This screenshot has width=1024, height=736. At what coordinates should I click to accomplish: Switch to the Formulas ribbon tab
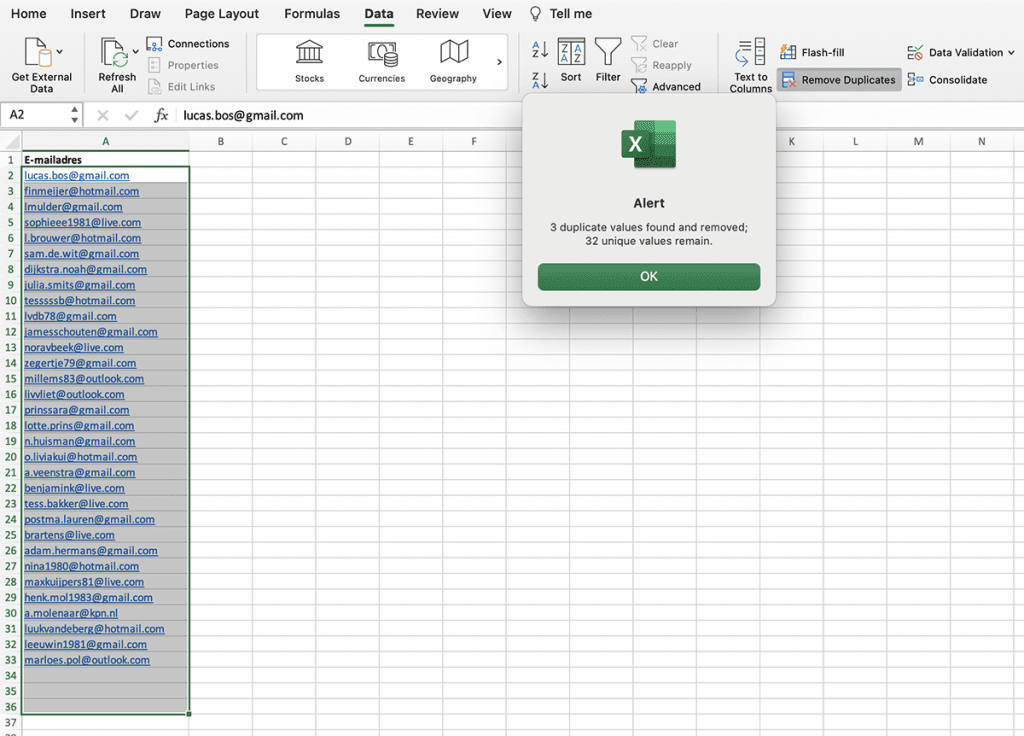click(311, 14)
